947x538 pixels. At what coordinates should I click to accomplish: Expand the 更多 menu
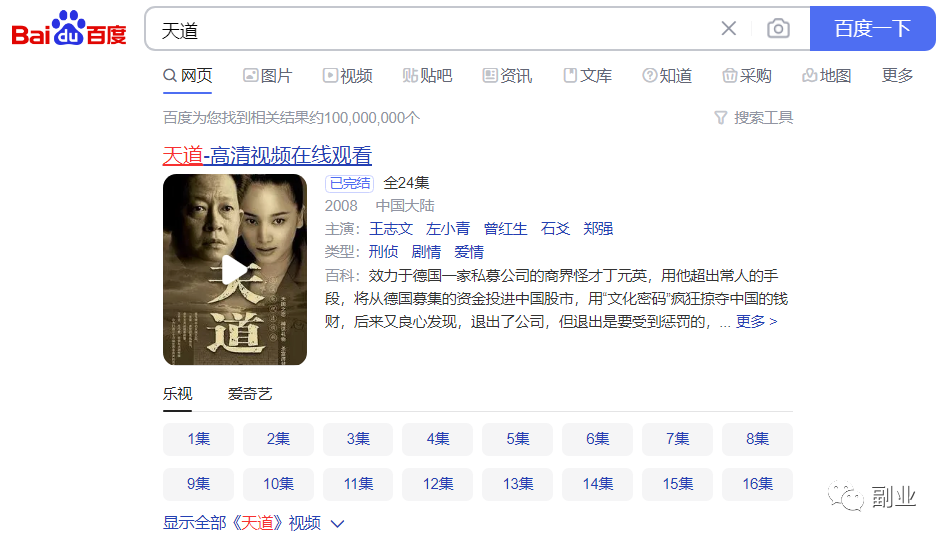pos(897,75)
